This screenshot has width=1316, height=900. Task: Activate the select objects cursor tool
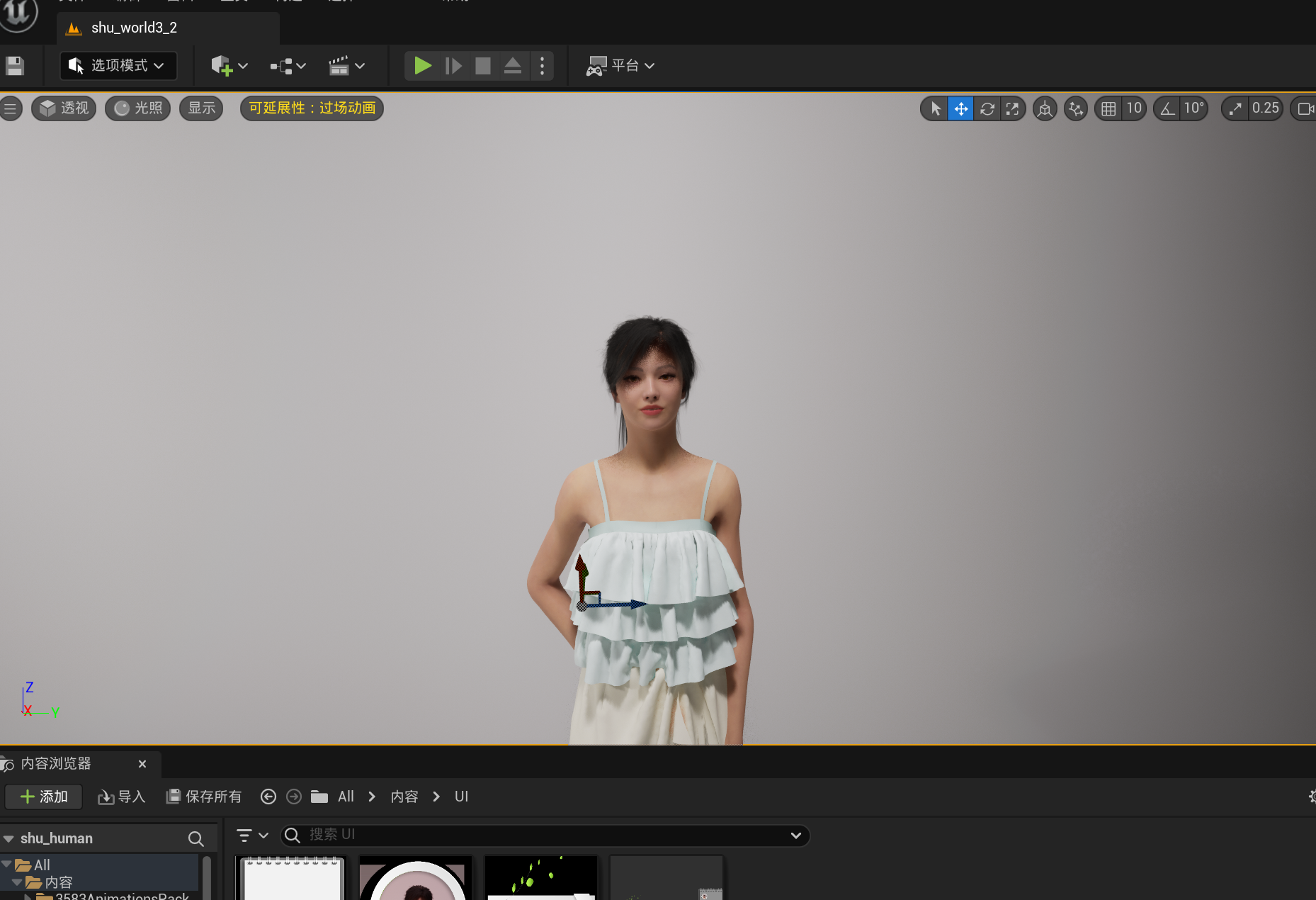pos(935,108)
